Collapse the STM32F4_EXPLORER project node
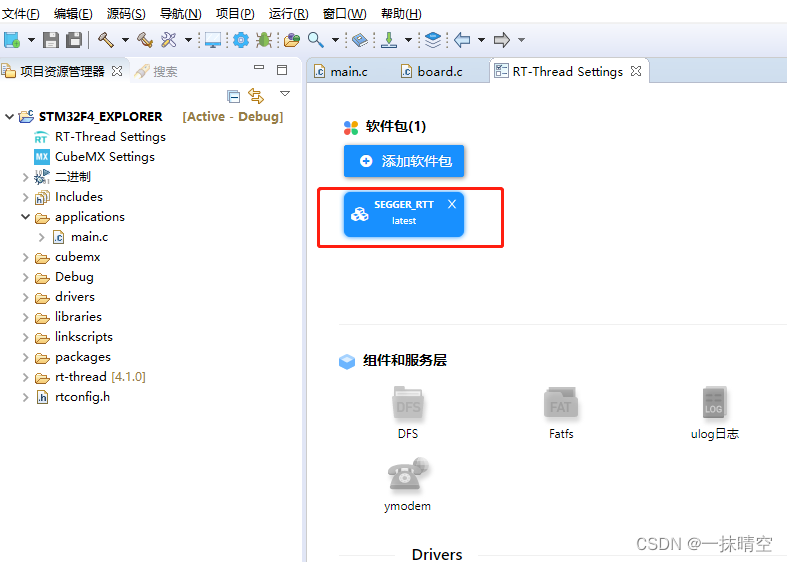Viewport: 787px width, 562px height. 9,116
